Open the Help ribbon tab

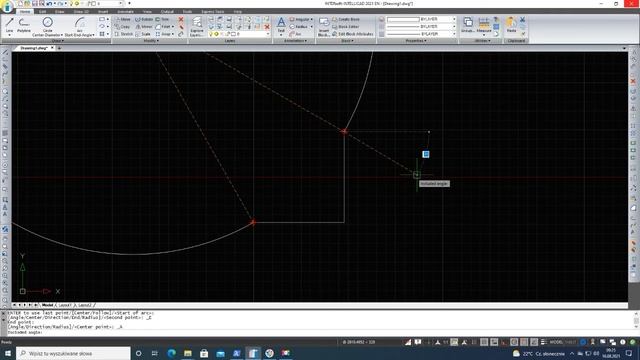tap(238, 11)
